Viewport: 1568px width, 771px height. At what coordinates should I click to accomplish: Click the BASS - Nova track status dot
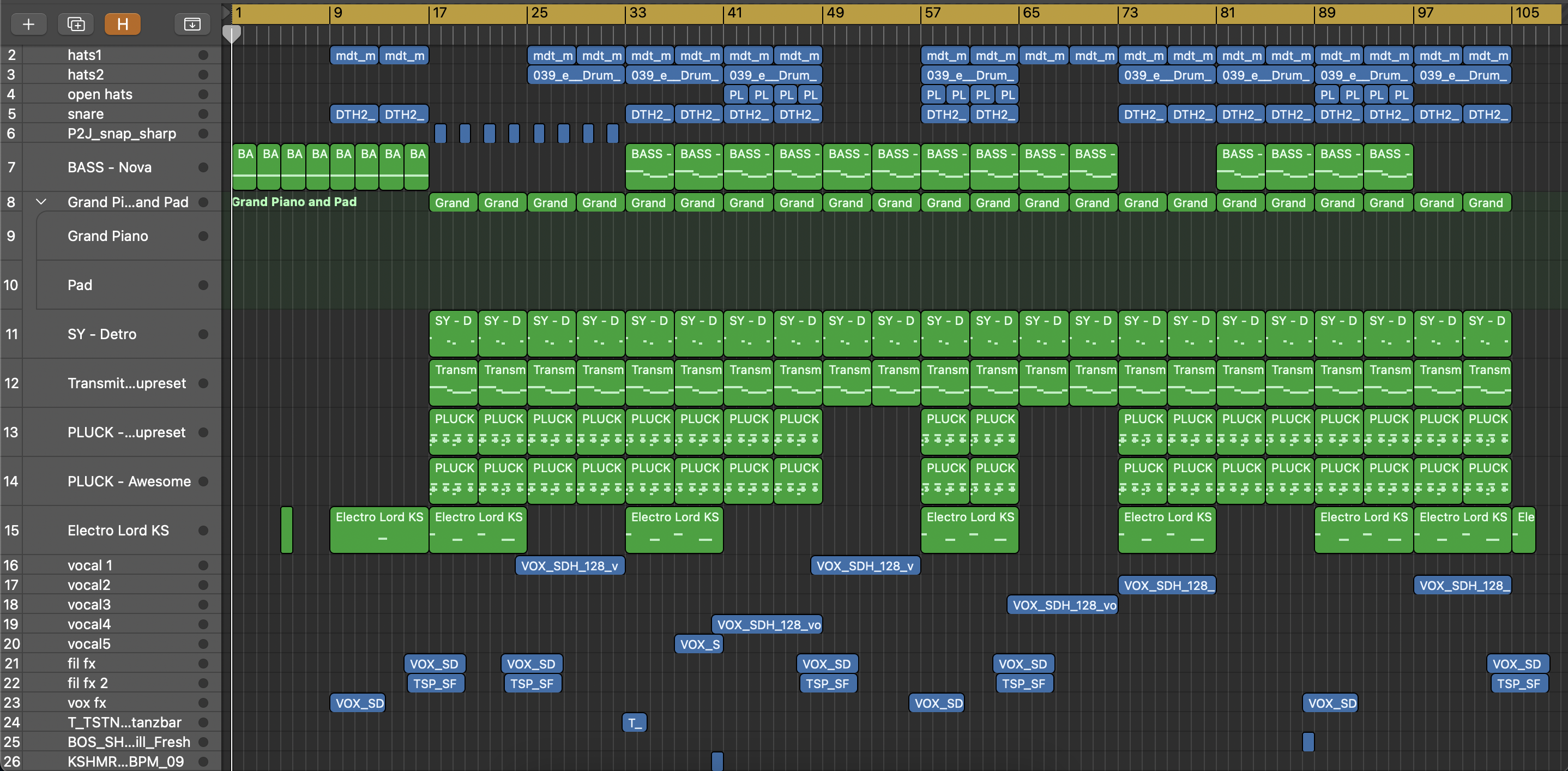203,167
